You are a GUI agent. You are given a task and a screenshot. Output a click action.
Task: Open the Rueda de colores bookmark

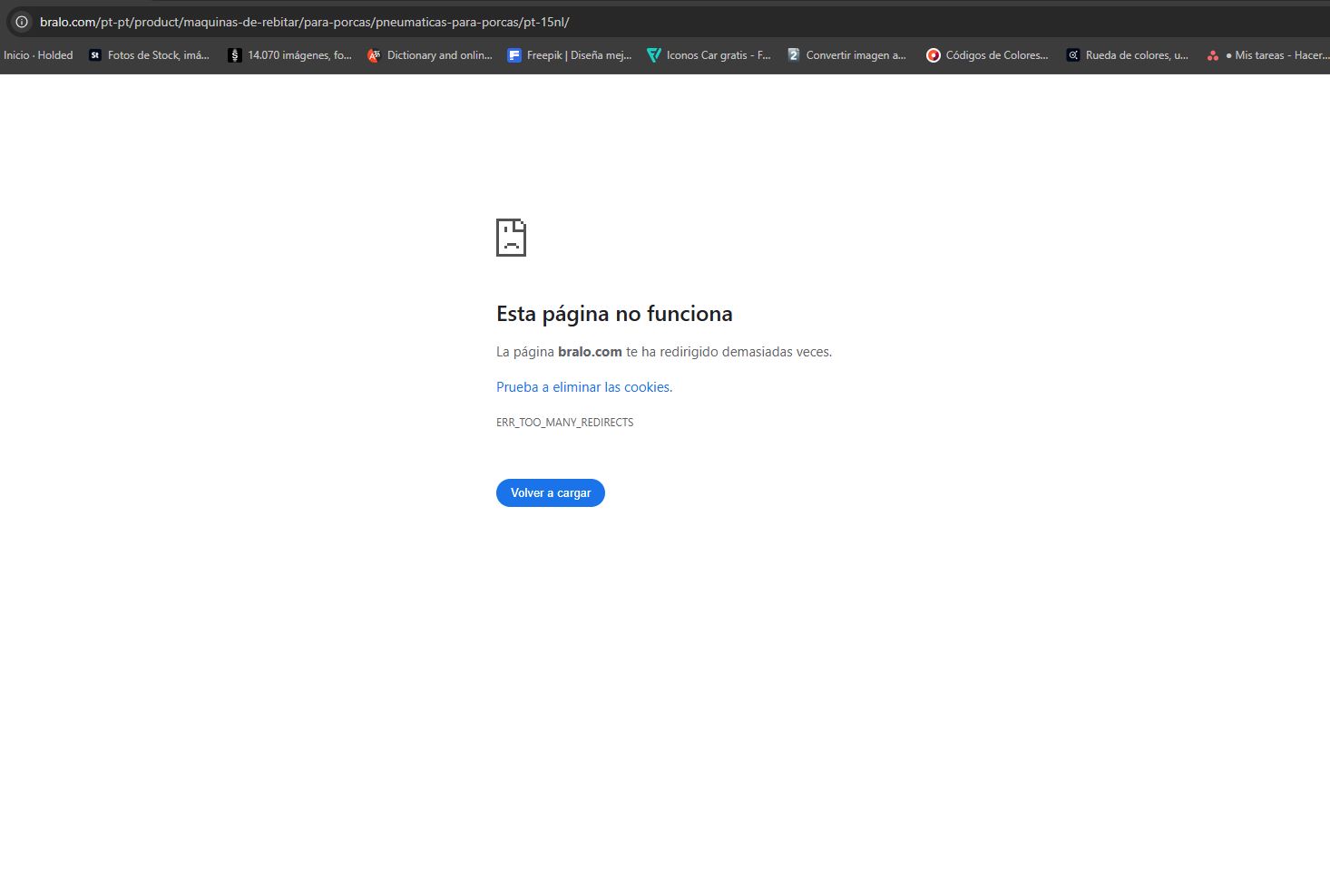[1127, 55]
